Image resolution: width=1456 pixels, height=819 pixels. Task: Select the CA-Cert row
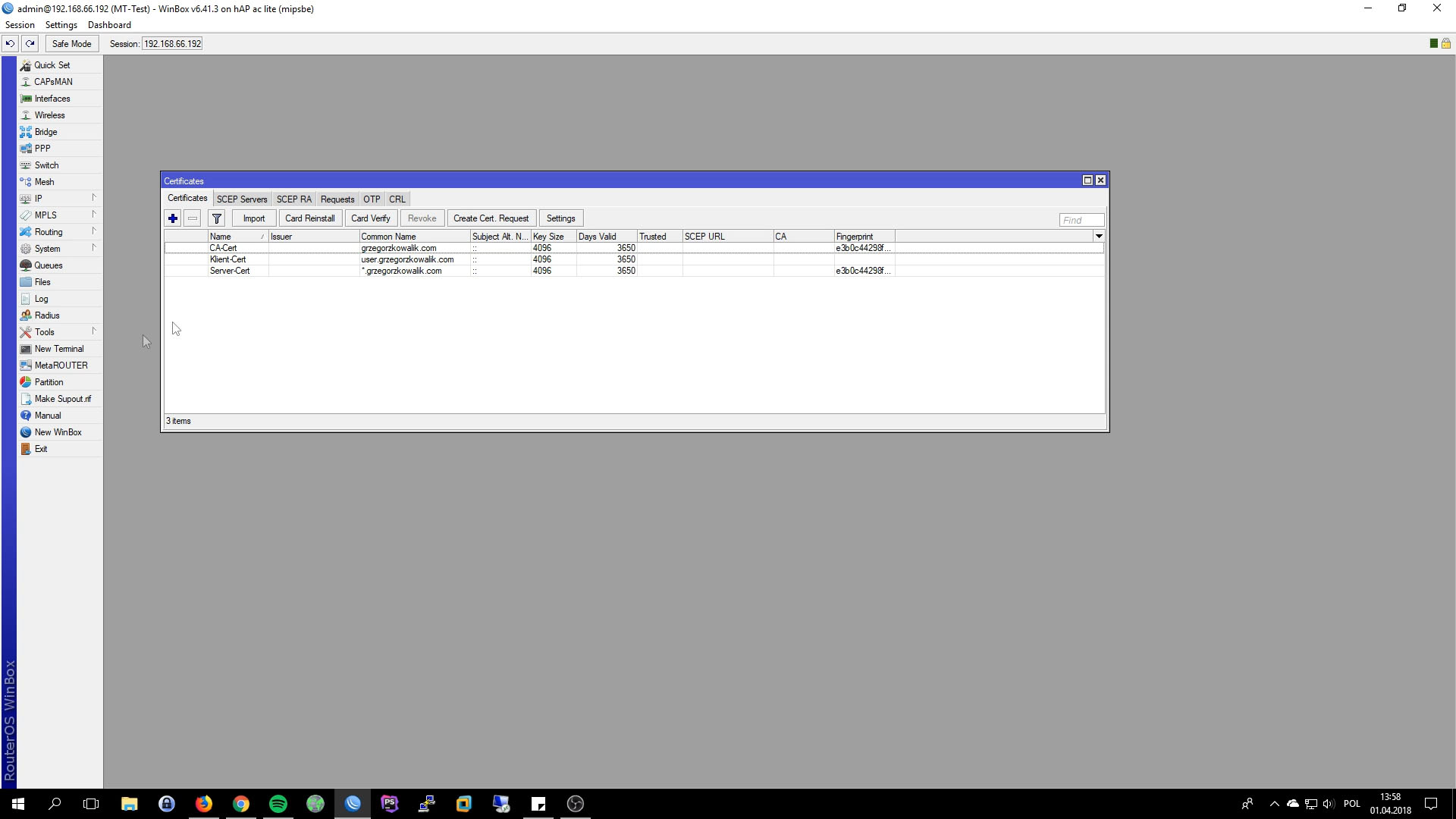[634, 248]
